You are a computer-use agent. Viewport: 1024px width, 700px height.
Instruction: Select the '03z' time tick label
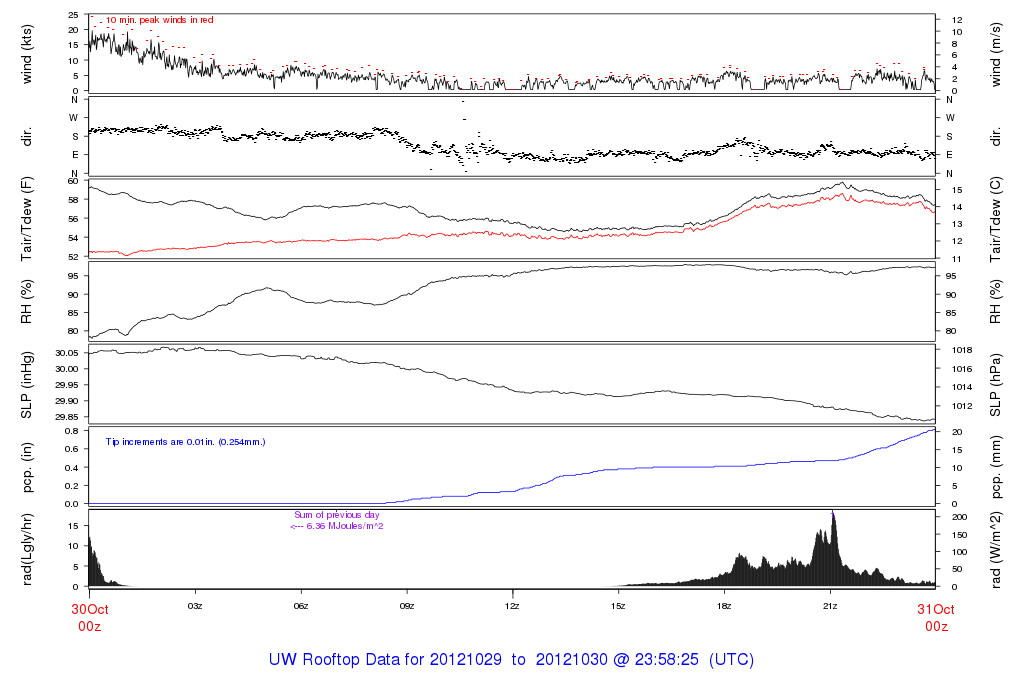click(x=195, y=606)
